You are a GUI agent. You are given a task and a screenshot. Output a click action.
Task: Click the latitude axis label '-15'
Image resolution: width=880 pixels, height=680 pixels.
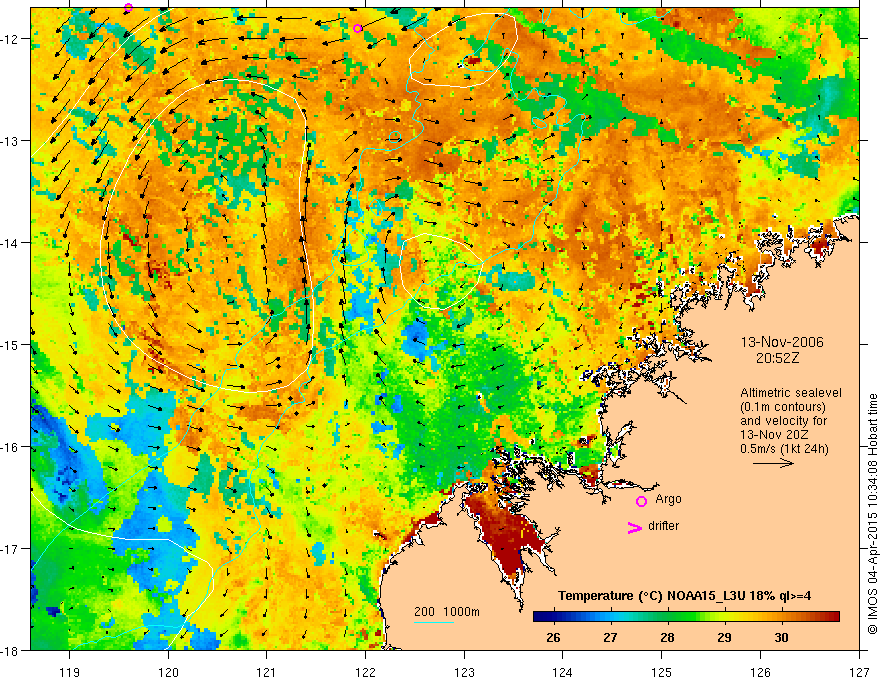pos(12,344)
